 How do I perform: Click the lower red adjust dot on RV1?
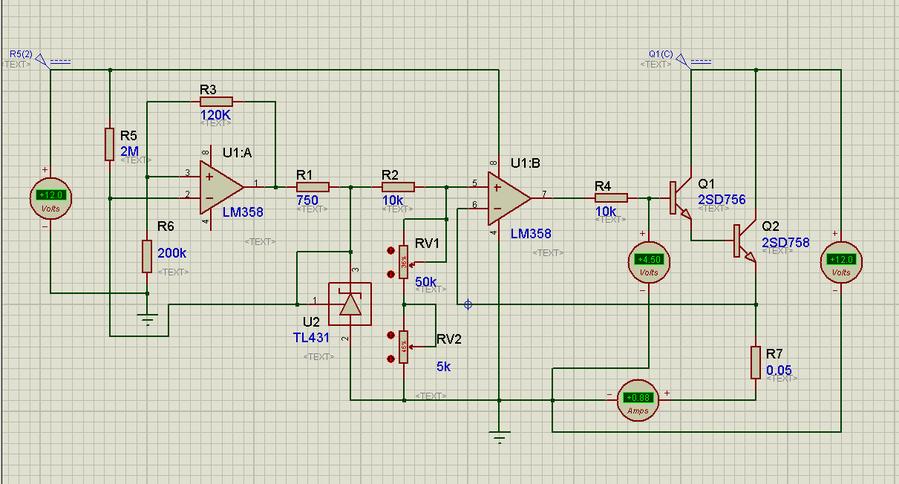[x=391, y=271]
